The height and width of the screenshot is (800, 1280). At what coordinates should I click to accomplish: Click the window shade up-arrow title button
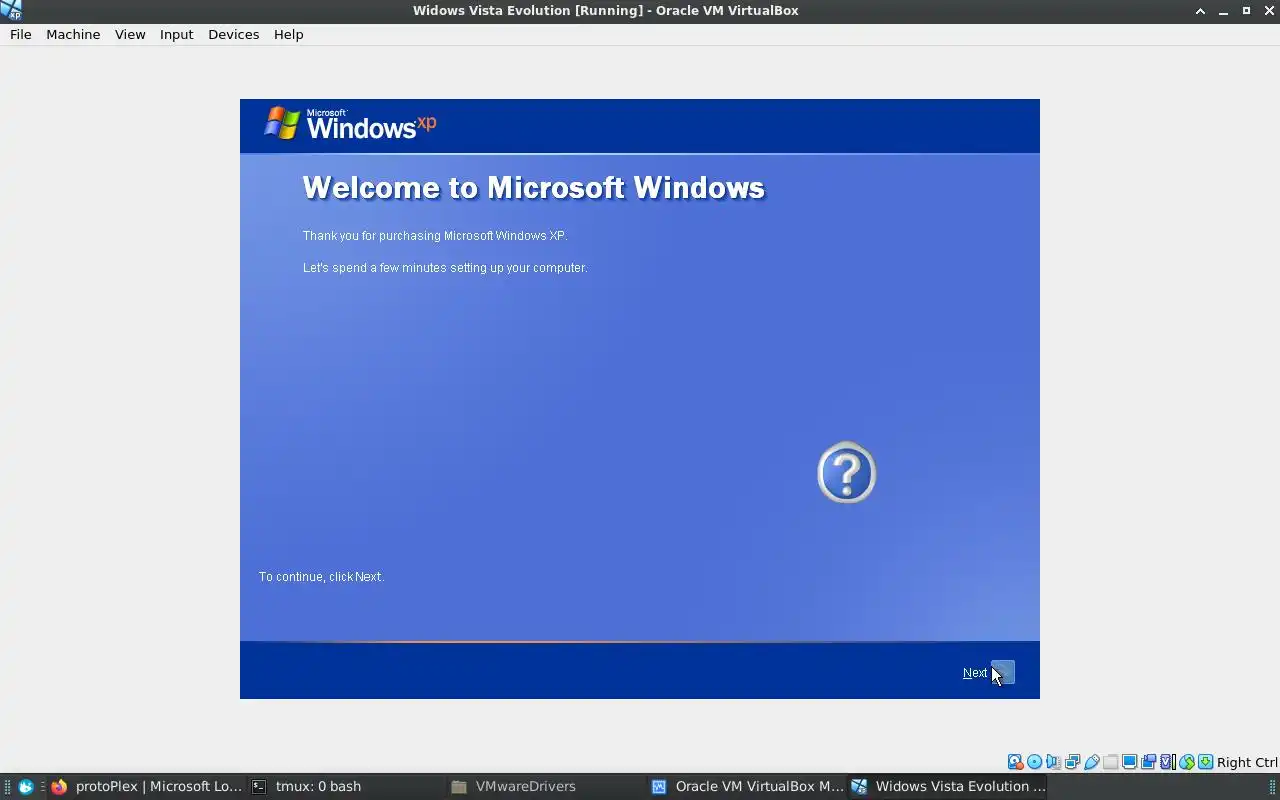pos(1200,10)
